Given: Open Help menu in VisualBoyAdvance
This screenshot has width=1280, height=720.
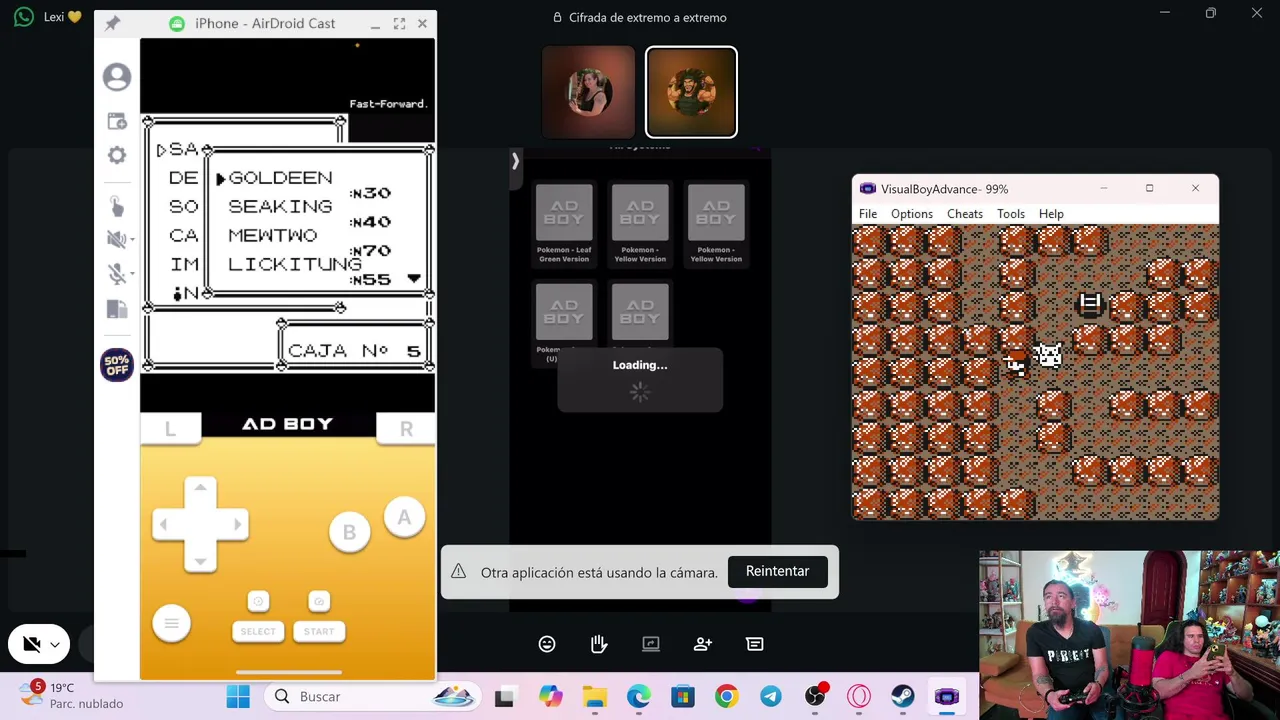Looking at the screenshot, I should (1051, 214).
